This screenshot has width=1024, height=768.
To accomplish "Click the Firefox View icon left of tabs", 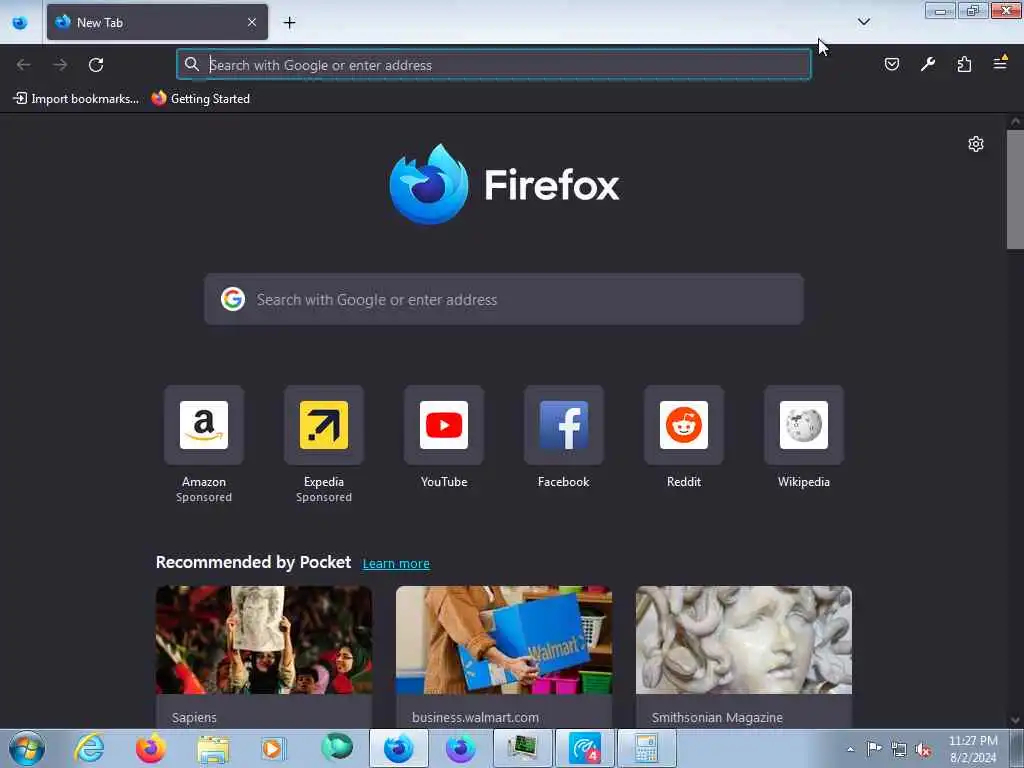I will pyautogui.click(x=20, y=23).
